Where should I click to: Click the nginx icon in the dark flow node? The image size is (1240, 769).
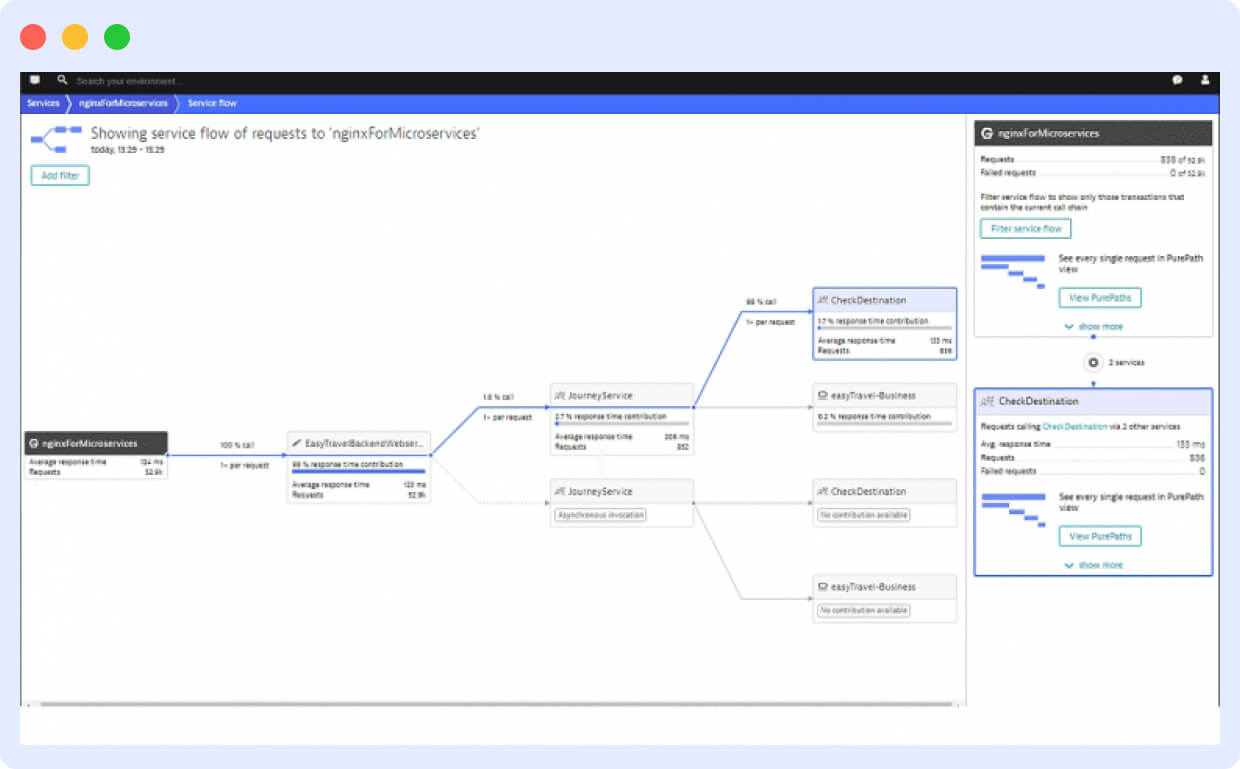(x=34, y=443)
